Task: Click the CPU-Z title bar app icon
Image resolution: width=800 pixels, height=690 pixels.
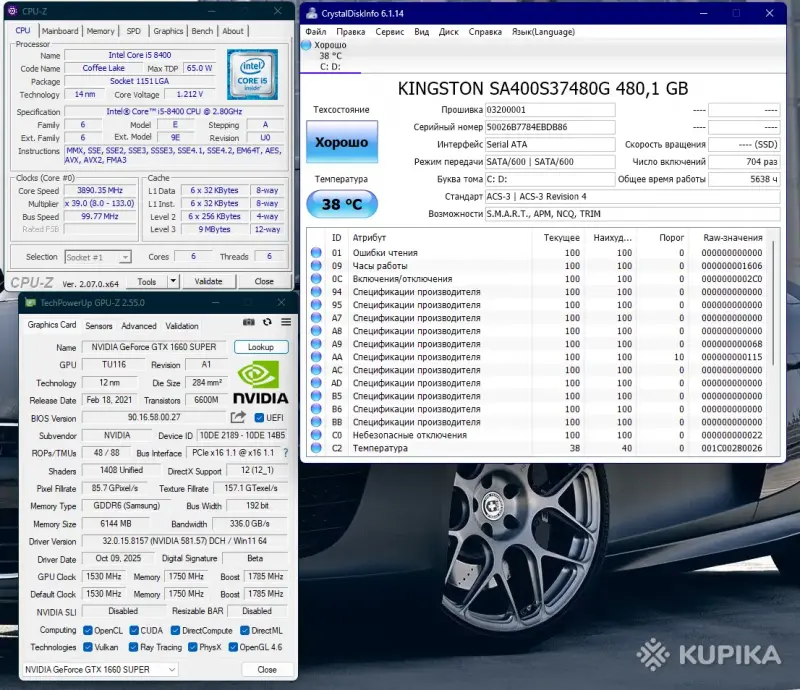Action: tap(12, 11)
